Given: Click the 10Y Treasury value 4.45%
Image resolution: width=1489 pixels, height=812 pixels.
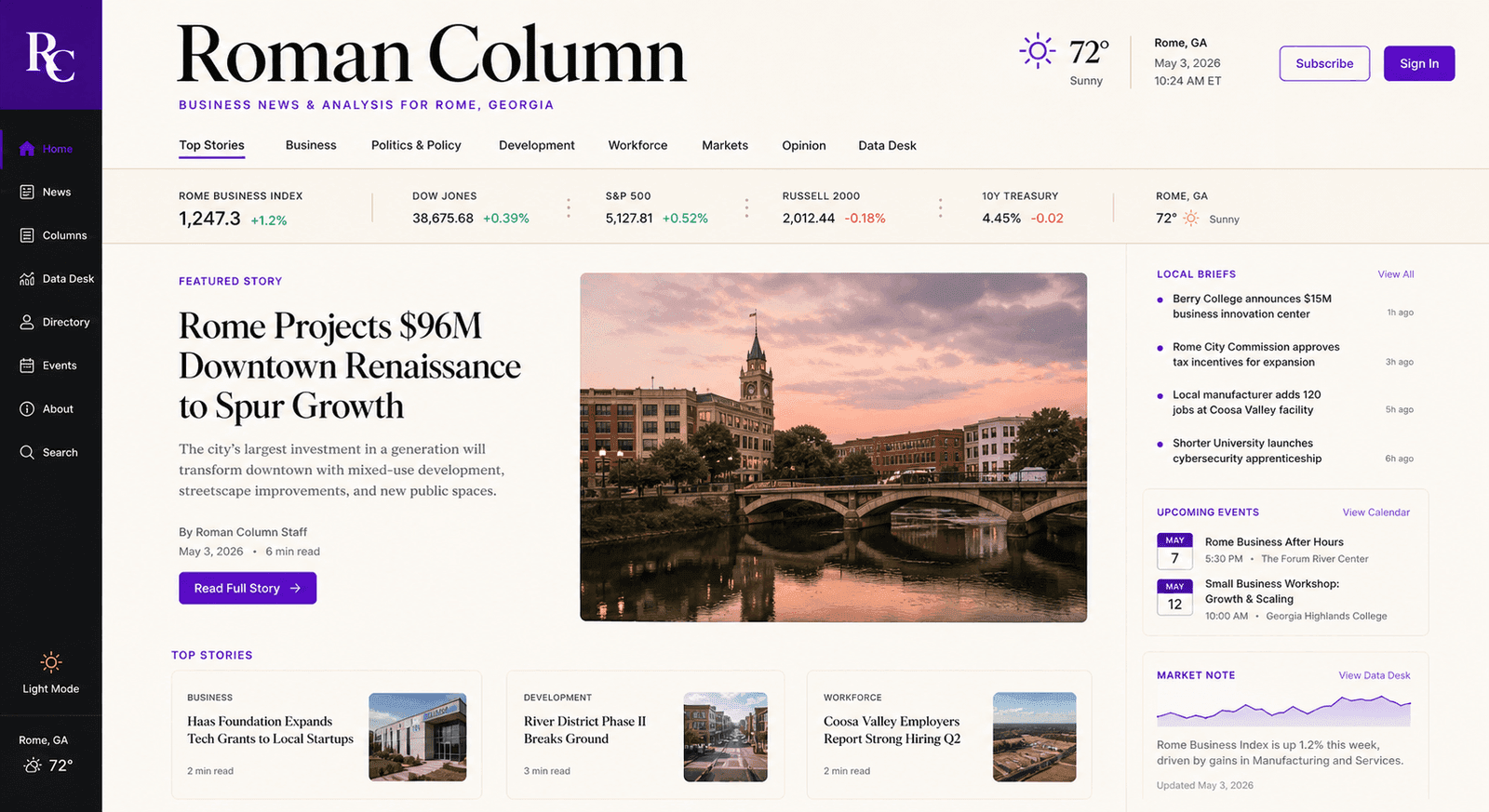Looking at the screenshot, I should click(1001, 219).
